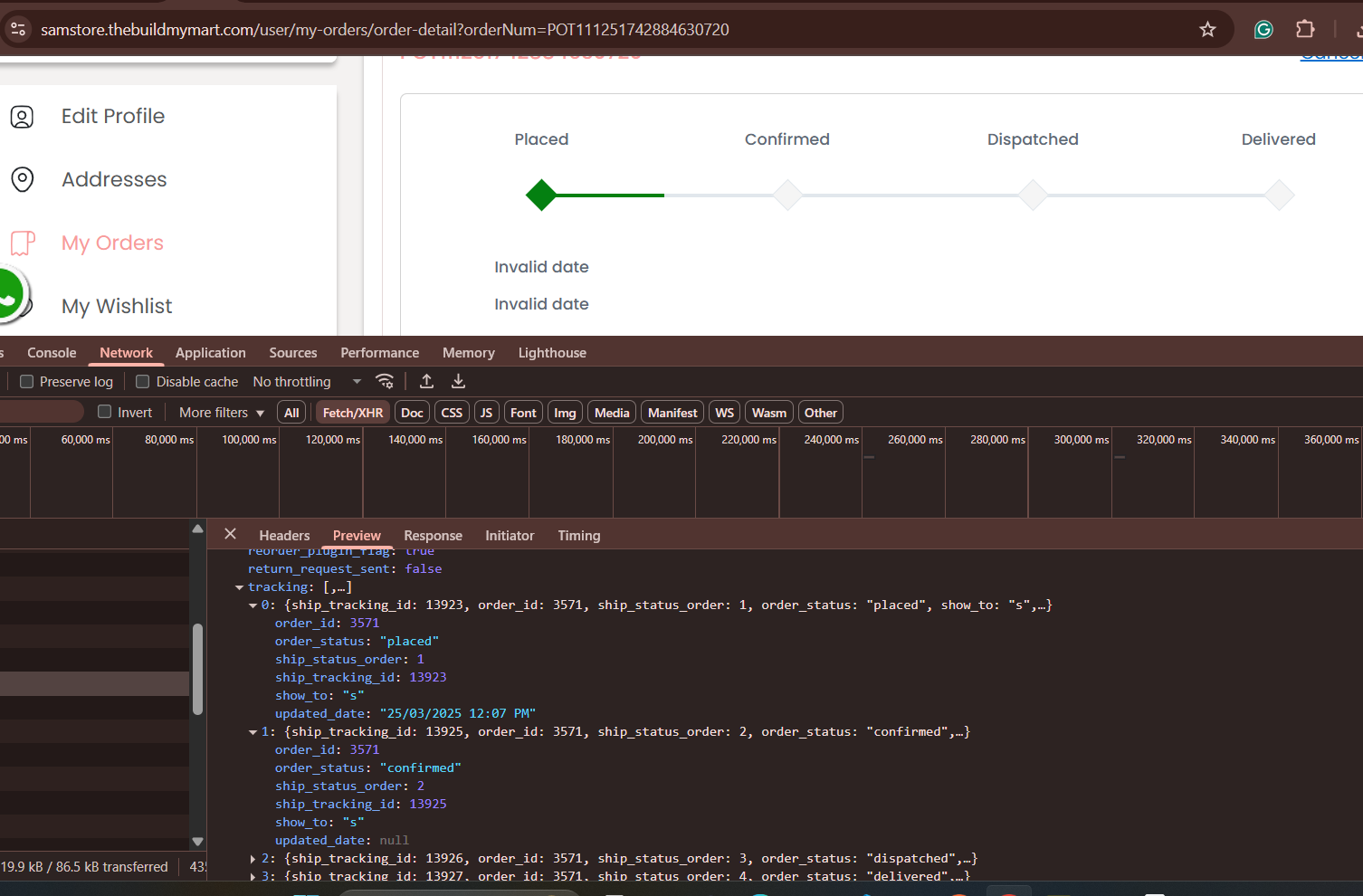Open the No throttling dropdown
This screenshot has height=896, width=1363.
pos(307,382)
